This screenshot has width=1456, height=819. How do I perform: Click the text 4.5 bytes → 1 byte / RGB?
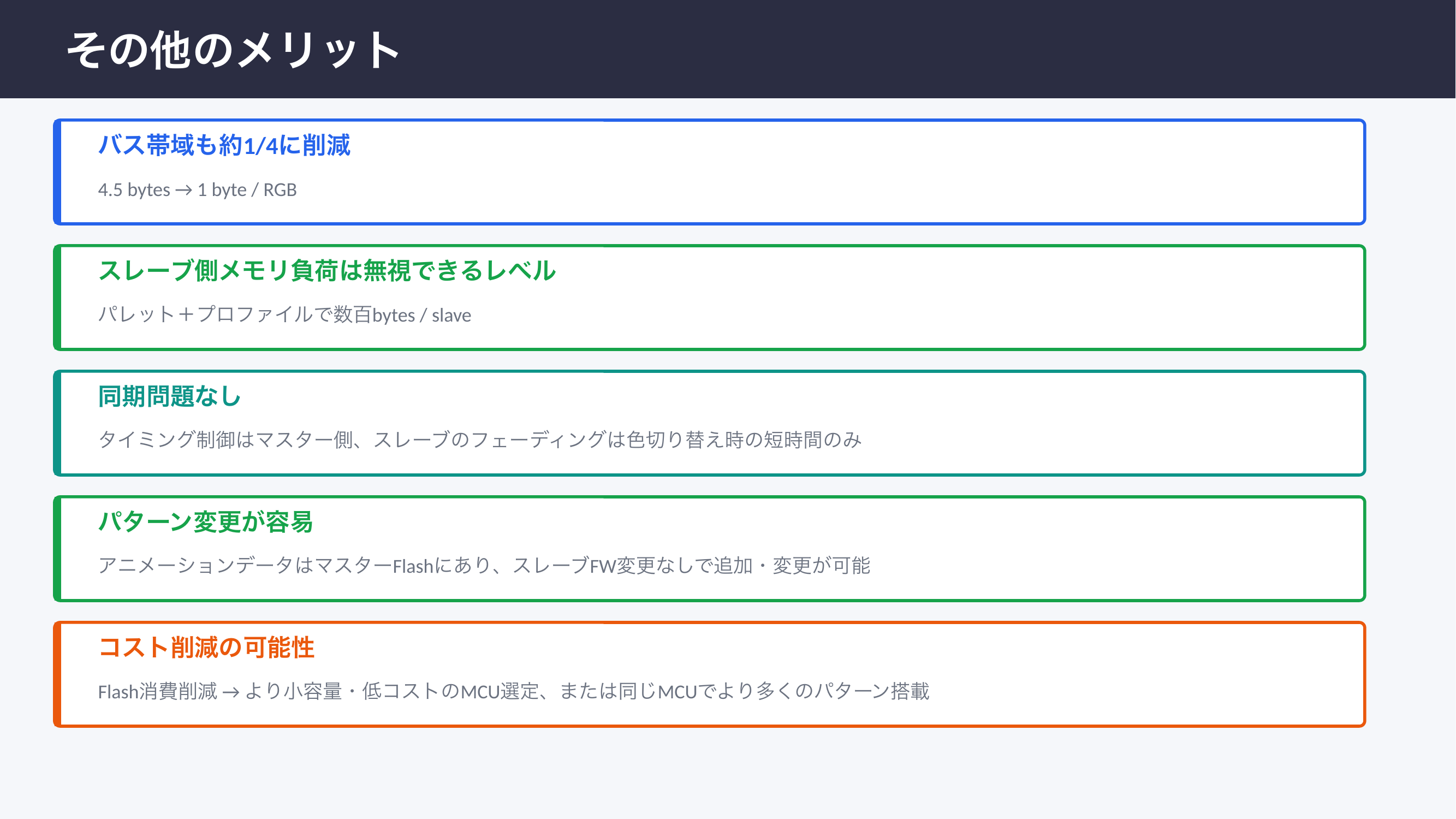coord(197,190)
